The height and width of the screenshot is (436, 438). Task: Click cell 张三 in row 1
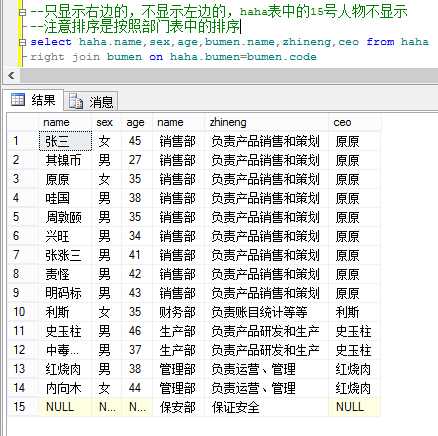(65, 141)
